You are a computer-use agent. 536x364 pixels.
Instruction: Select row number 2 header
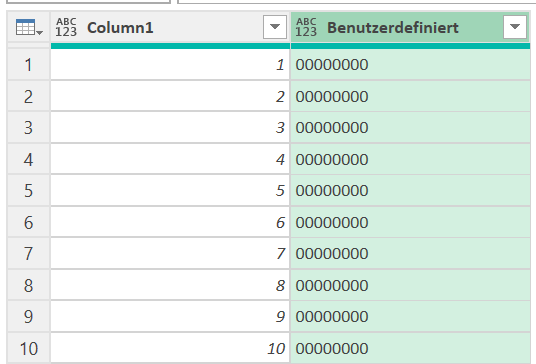coord(29,96)
